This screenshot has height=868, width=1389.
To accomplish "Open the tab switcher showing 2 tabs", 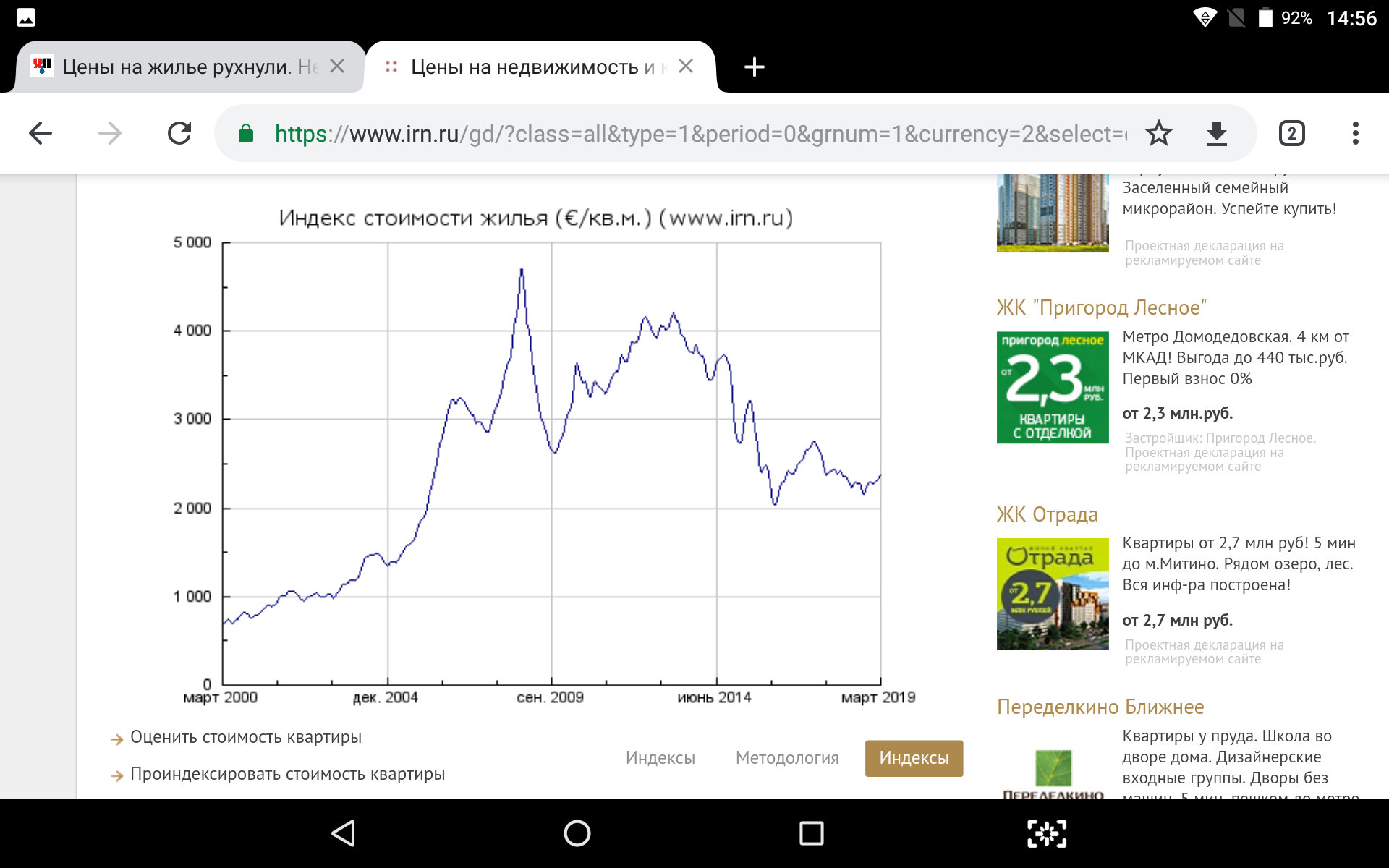I will (1292, 133).
